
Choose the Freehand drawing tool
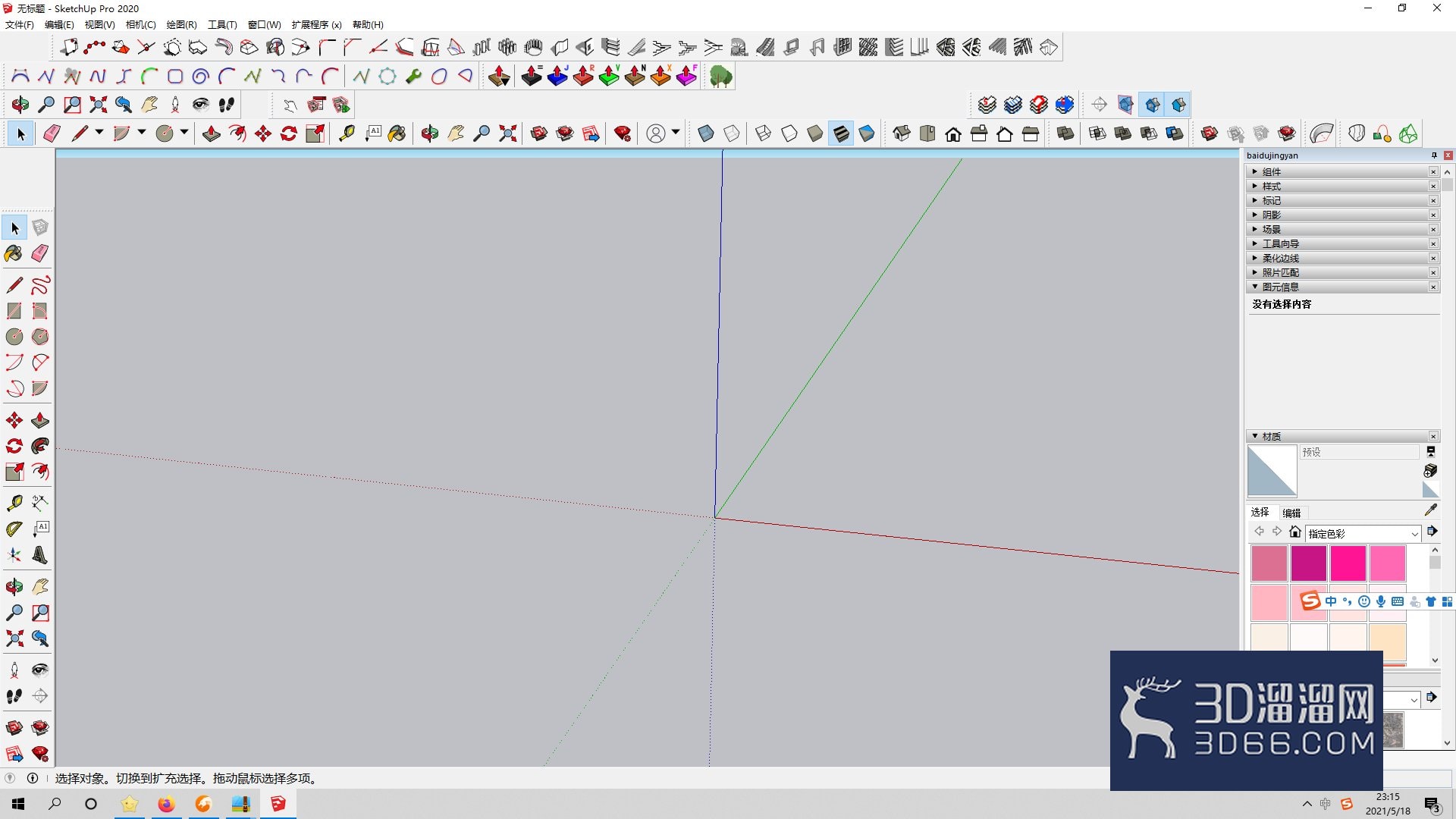tap(40, 285)
